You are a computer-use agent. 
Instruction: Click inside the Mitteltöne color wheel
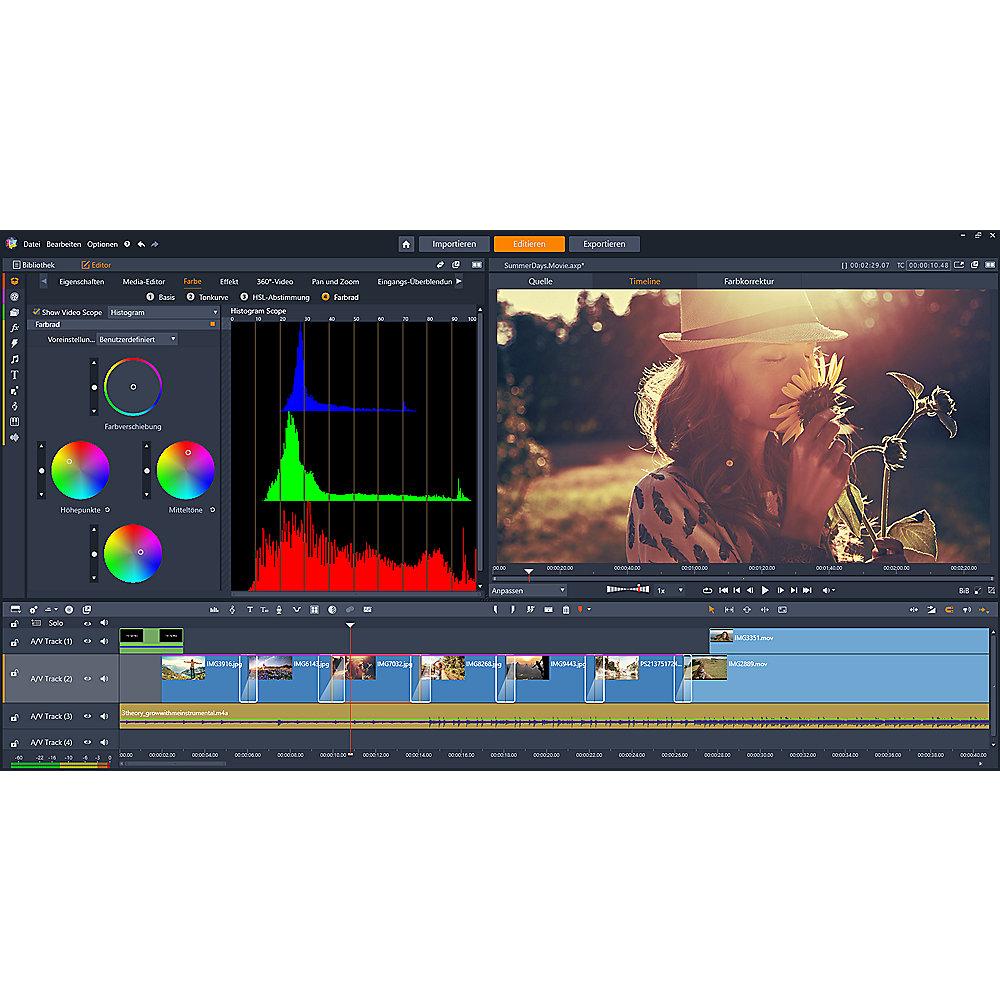click(186, 470)
